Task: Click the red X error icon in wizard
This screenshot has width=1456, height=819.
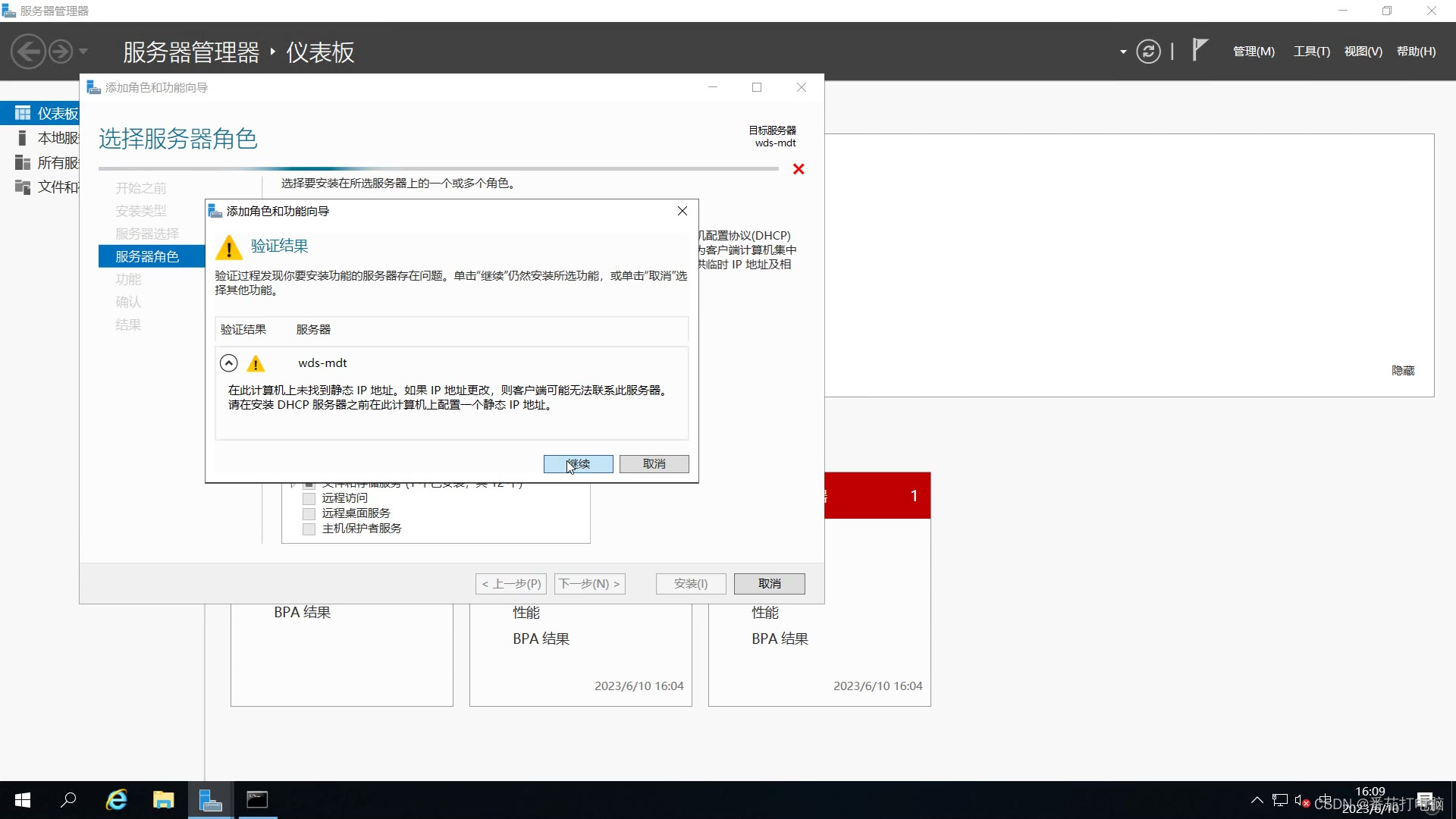Action: pos(799,169)
